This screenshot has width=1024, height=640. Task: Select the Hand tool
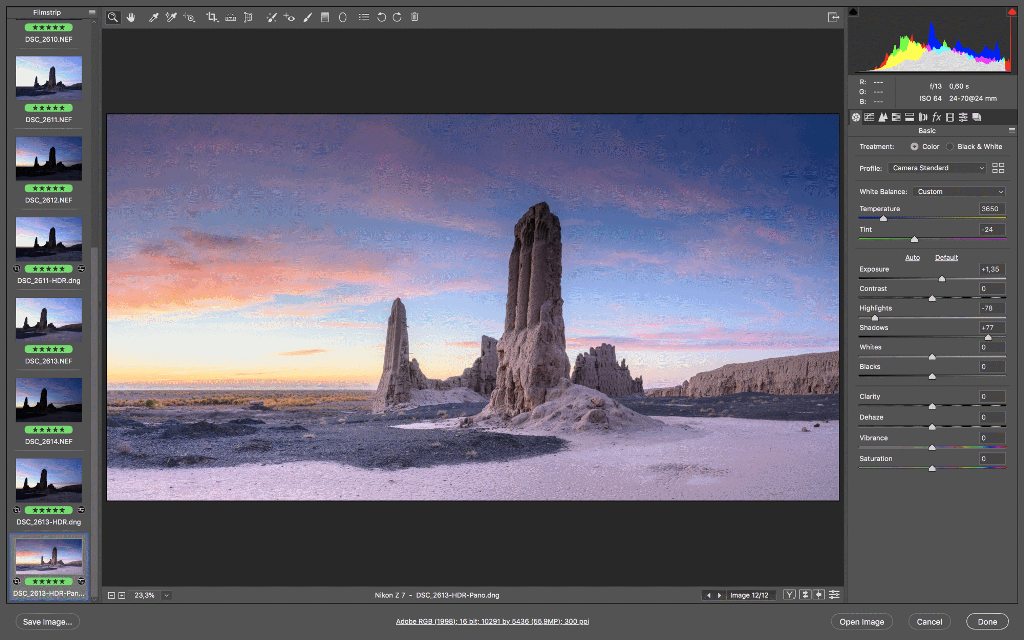[x=131, y=17]
